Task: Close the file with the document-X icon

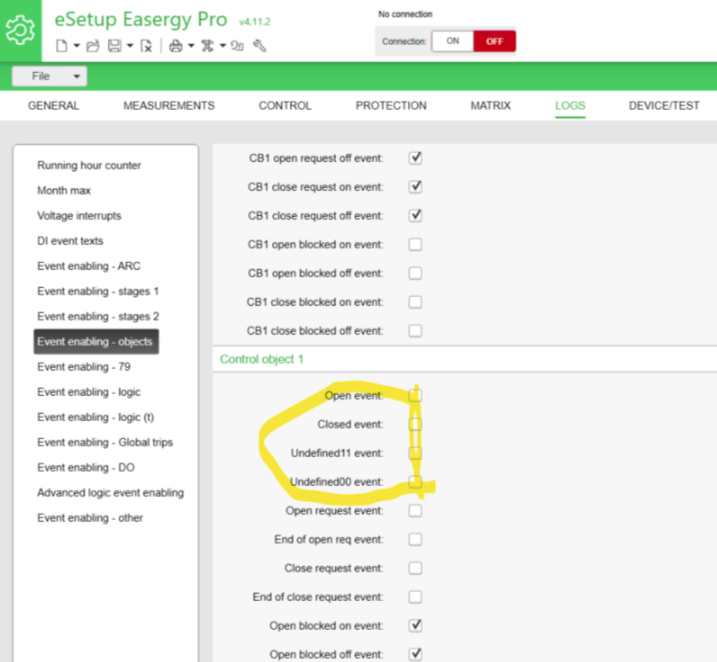Action: coord(146,46)
